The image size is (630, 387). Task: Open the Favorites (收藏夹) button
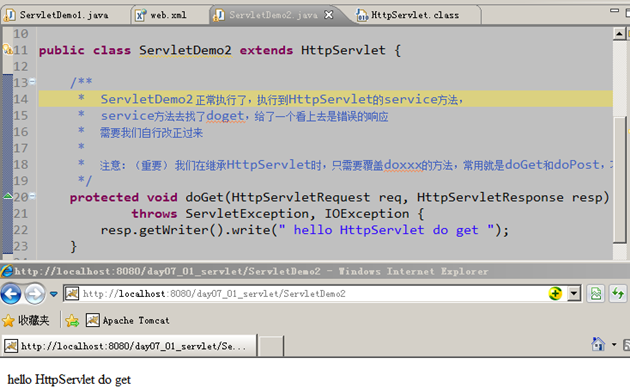26,320
